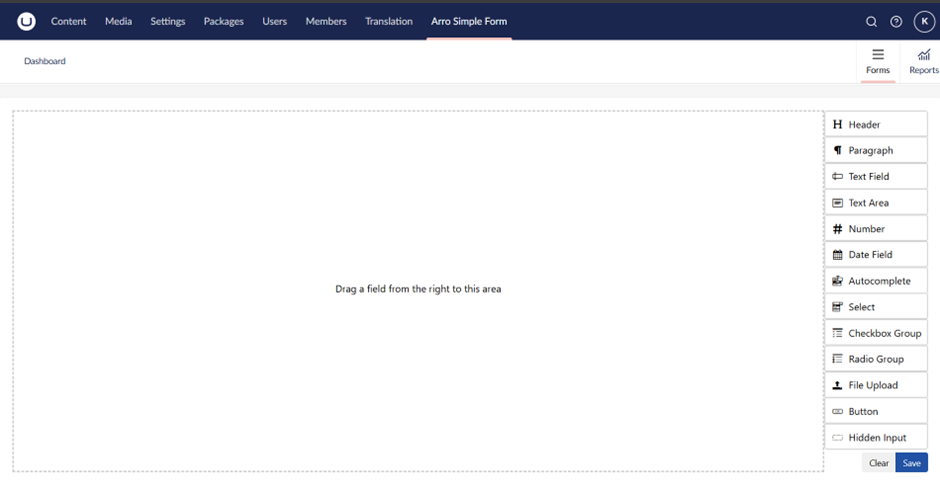Pick the Date Field label
The height and width of the screenshot is (492, 940).
click(x=870, y=255)
